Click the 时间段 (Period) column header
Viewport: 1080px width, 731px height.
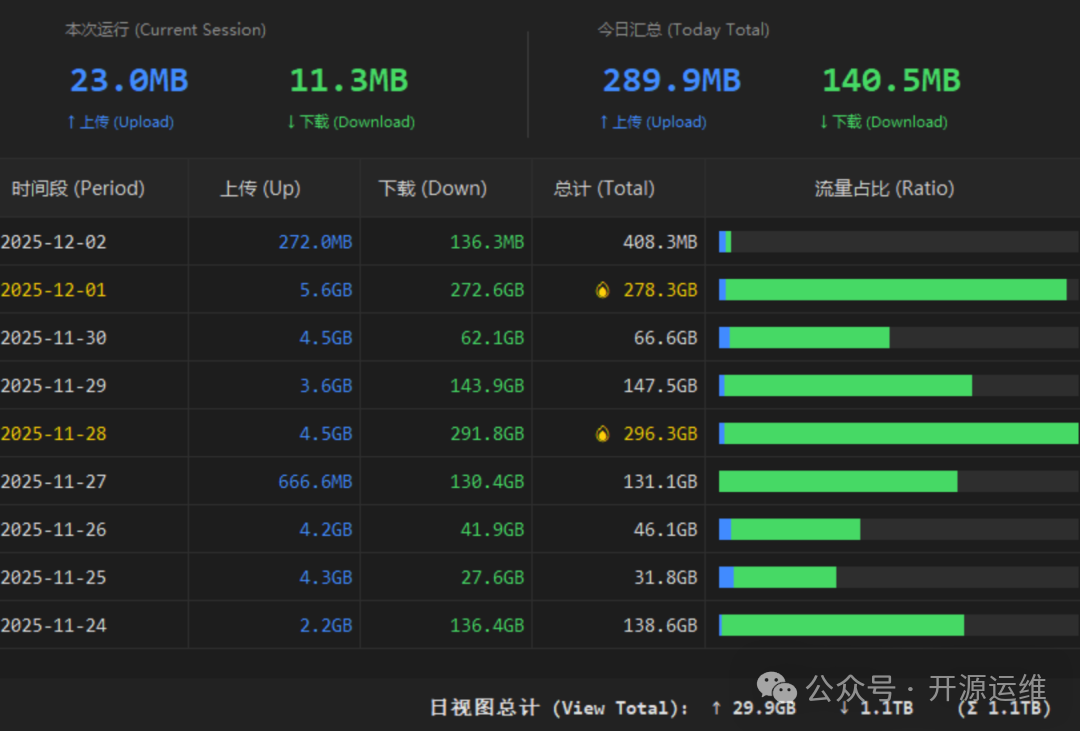coord(78,188)
